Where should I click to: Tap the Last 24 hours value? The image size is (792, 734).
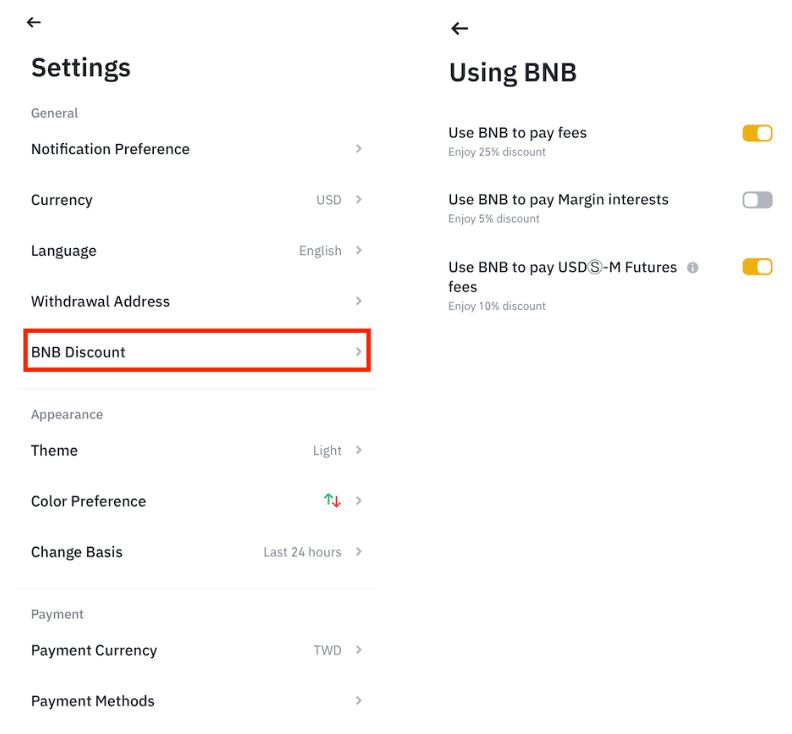(x=302, y=552)
